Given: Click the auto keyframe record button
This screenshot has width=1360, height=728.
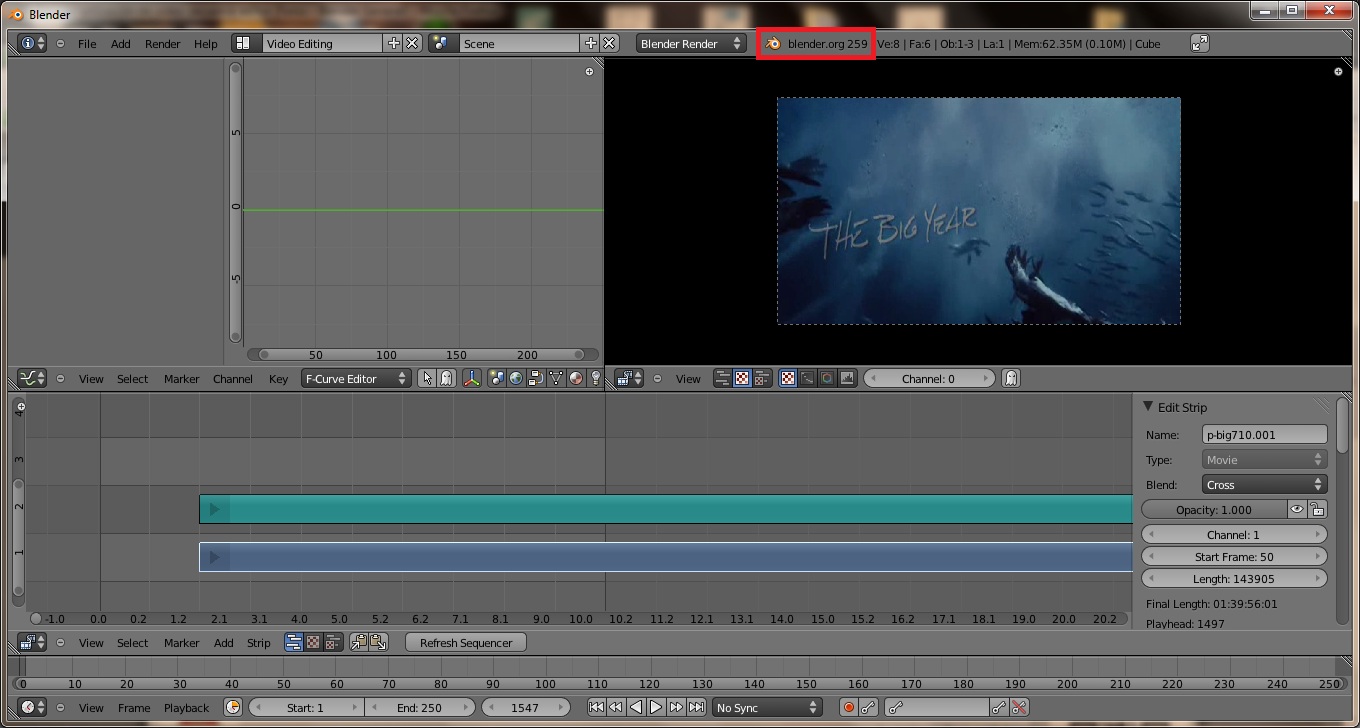Looking at the screenshot, I should [848, 707].
